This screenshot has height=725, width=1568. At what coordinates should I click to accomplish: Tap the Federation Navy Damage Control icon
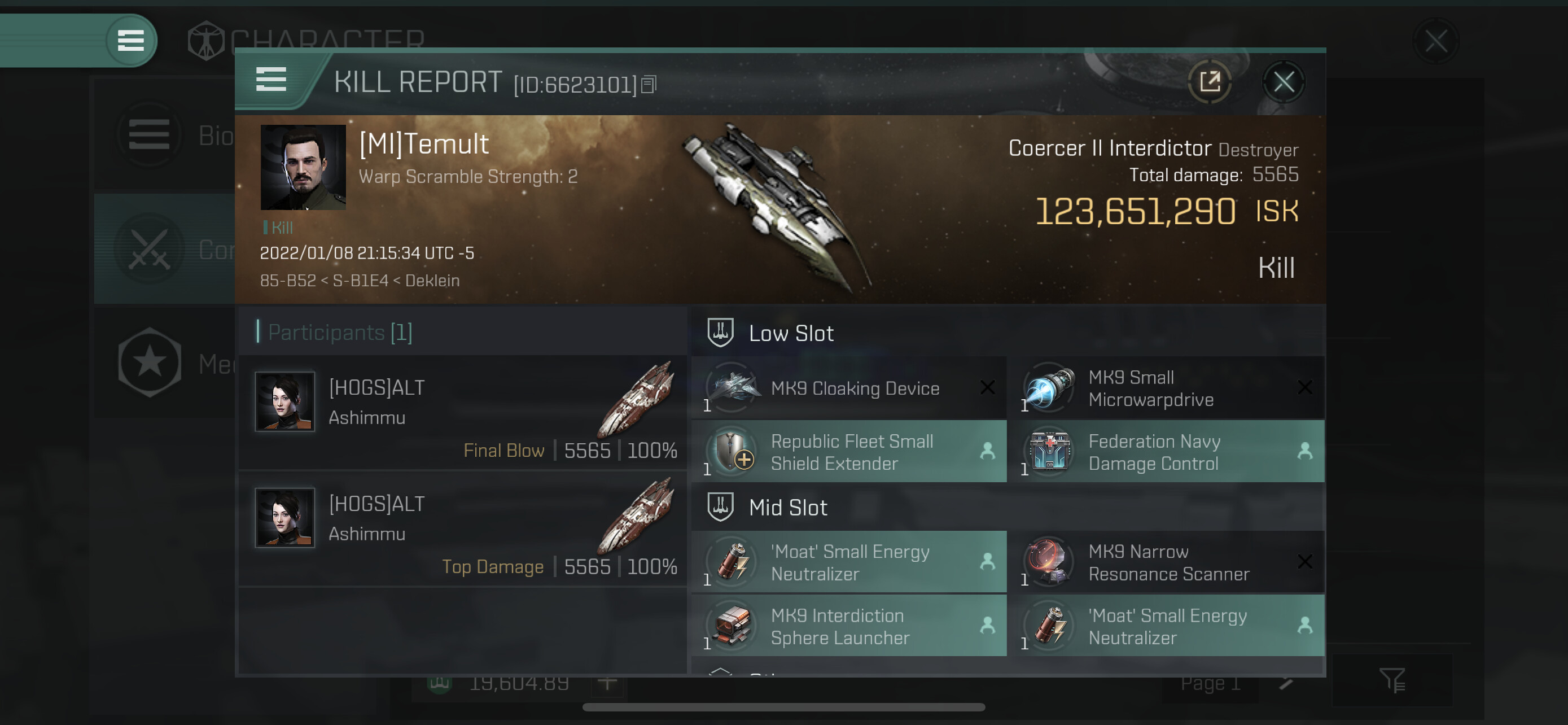pyautogui.click(x=1049, y=451)
